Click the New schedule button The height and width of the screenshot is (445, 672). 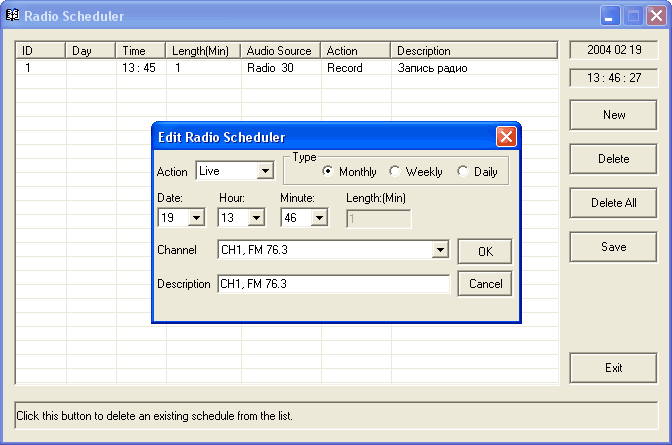click(613, 115)
